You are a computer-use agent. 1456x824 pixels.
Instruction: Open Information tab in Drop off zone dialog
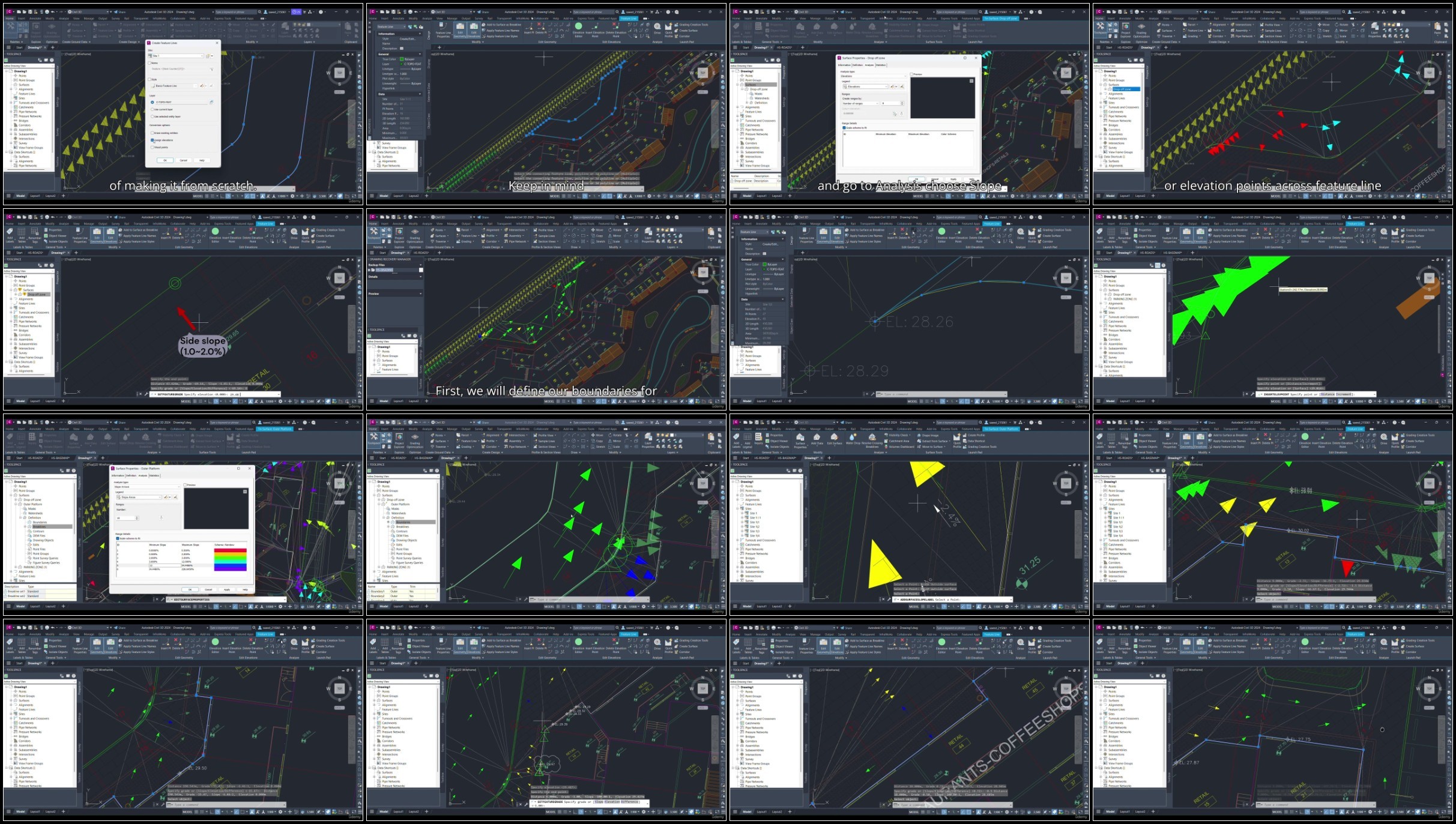tap(844, 65)
